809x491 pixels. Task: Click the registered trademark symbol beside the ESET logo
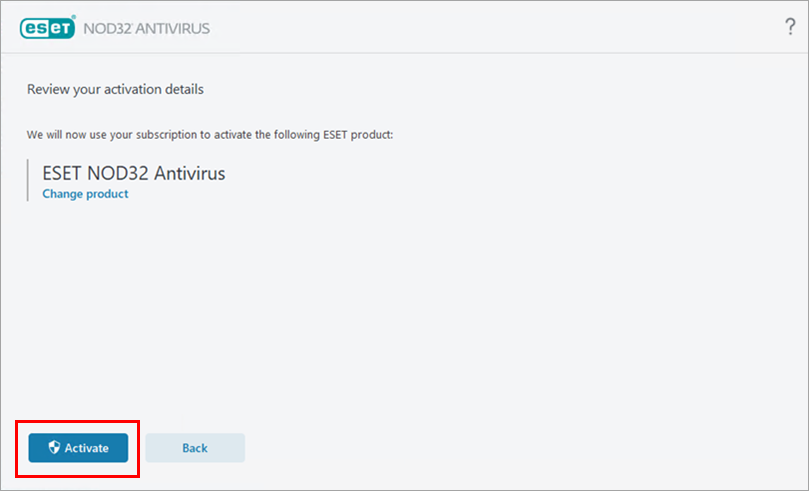[x=73, y=17]
